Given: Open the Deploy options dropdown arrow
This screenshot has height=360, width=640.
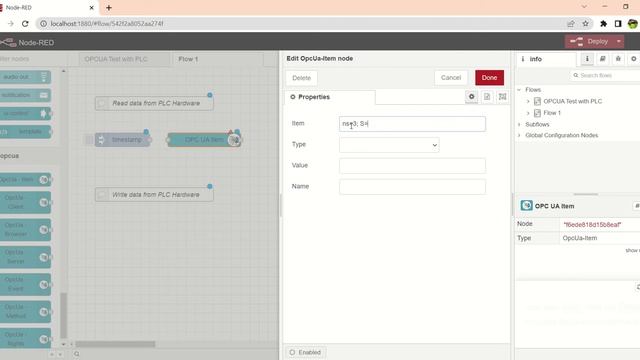Looking at the screenshot, I should (x=619, y=42).
